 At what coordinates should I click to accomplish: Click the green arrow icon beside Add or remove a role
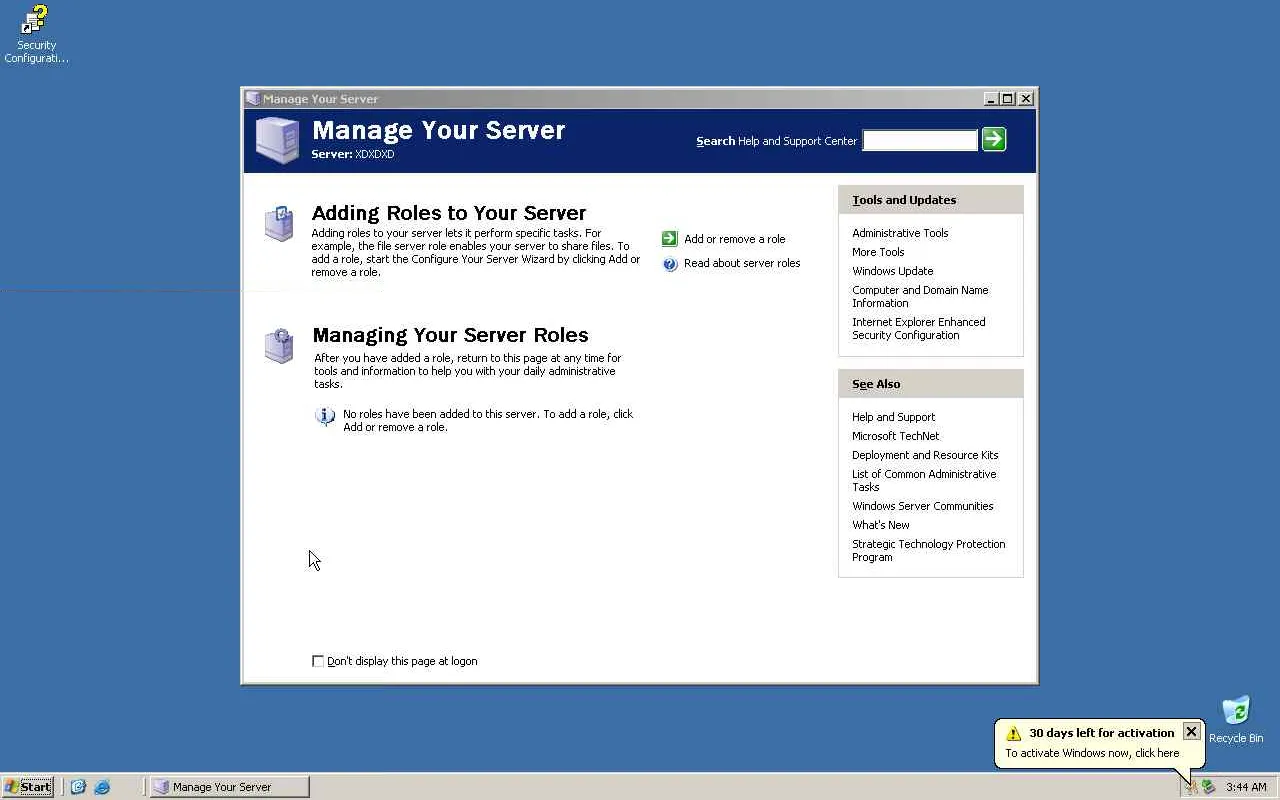[670, 239]
